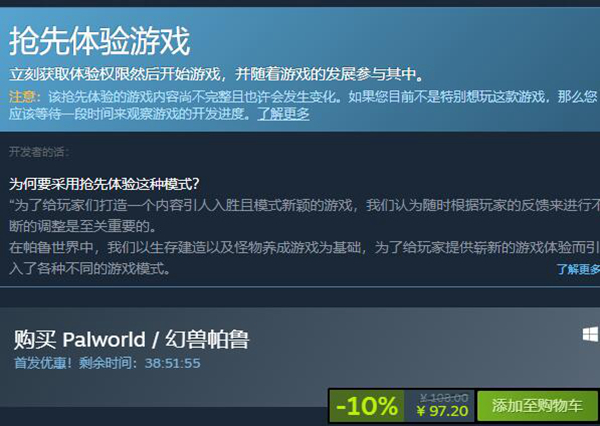Click the -10% discount badge

(x=367, y=406)
